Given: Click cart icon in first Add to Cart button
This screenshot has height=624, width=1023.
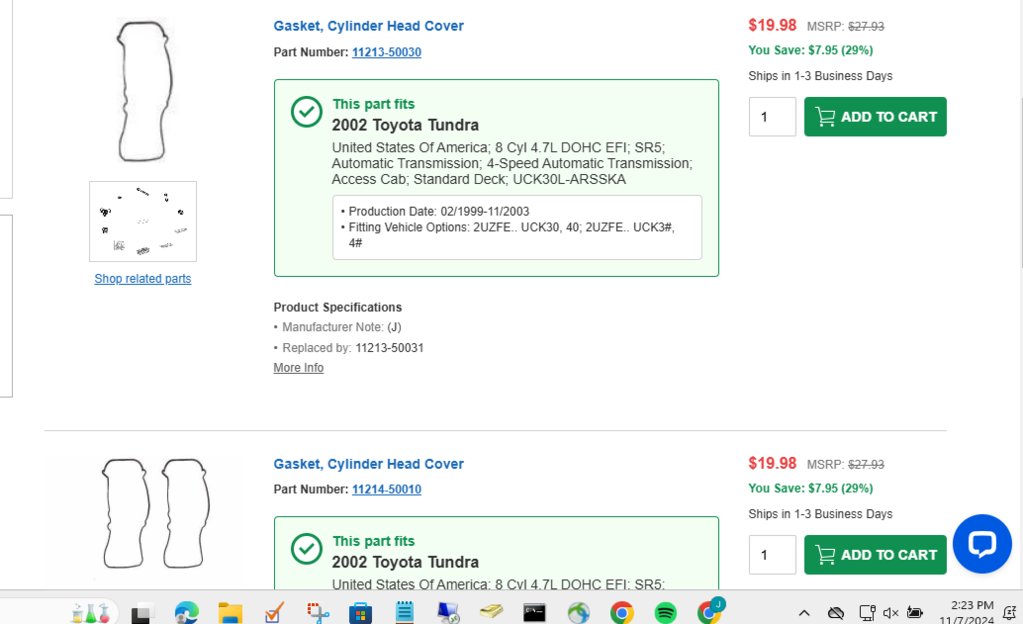Looking at the screenshot, I should coord(825,117).
